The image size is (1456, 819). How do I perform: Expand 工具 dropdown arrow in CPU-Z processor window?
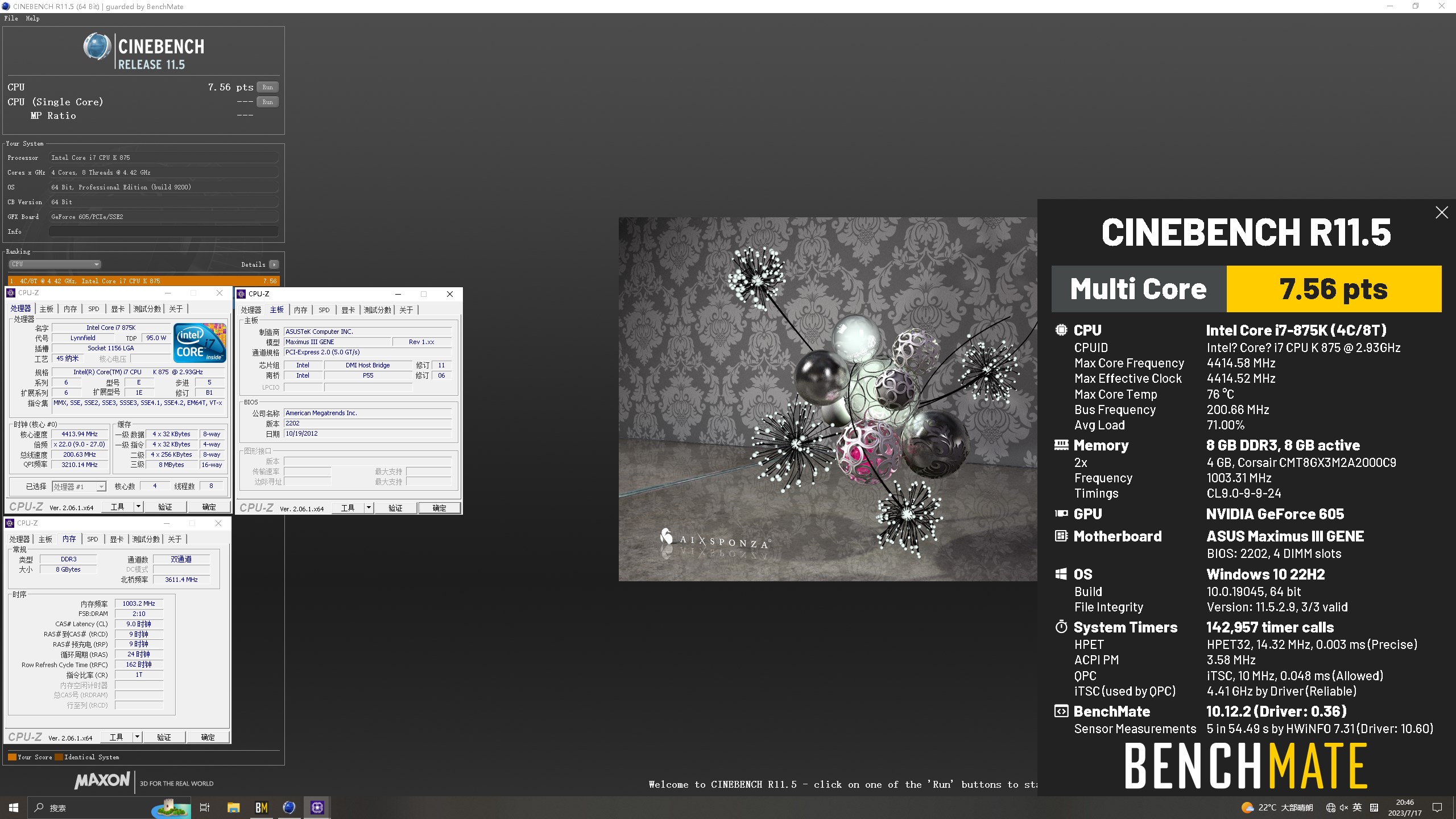pos(138,507)
